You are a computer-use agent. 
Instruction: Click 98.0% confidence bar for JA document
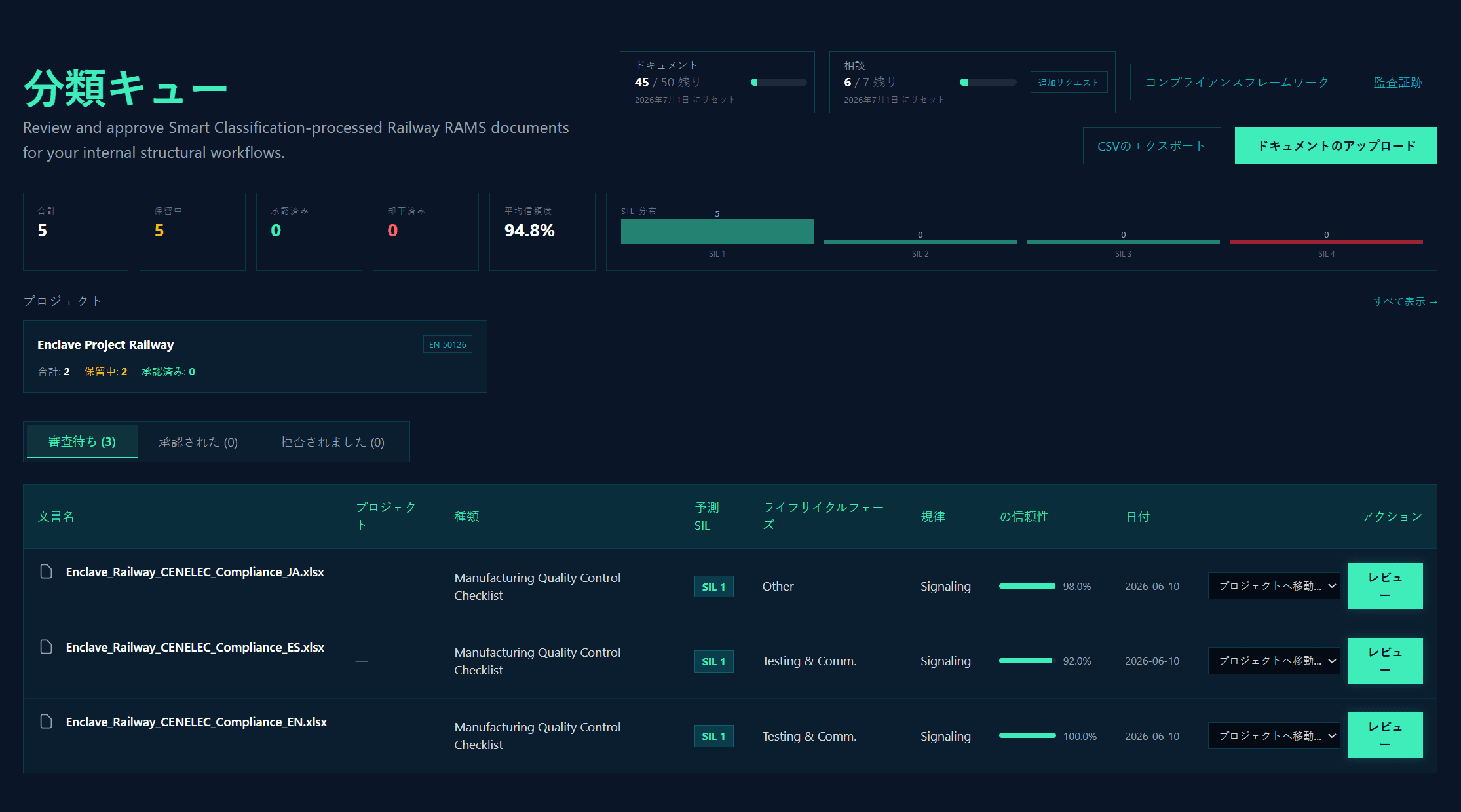[1027, 586]
